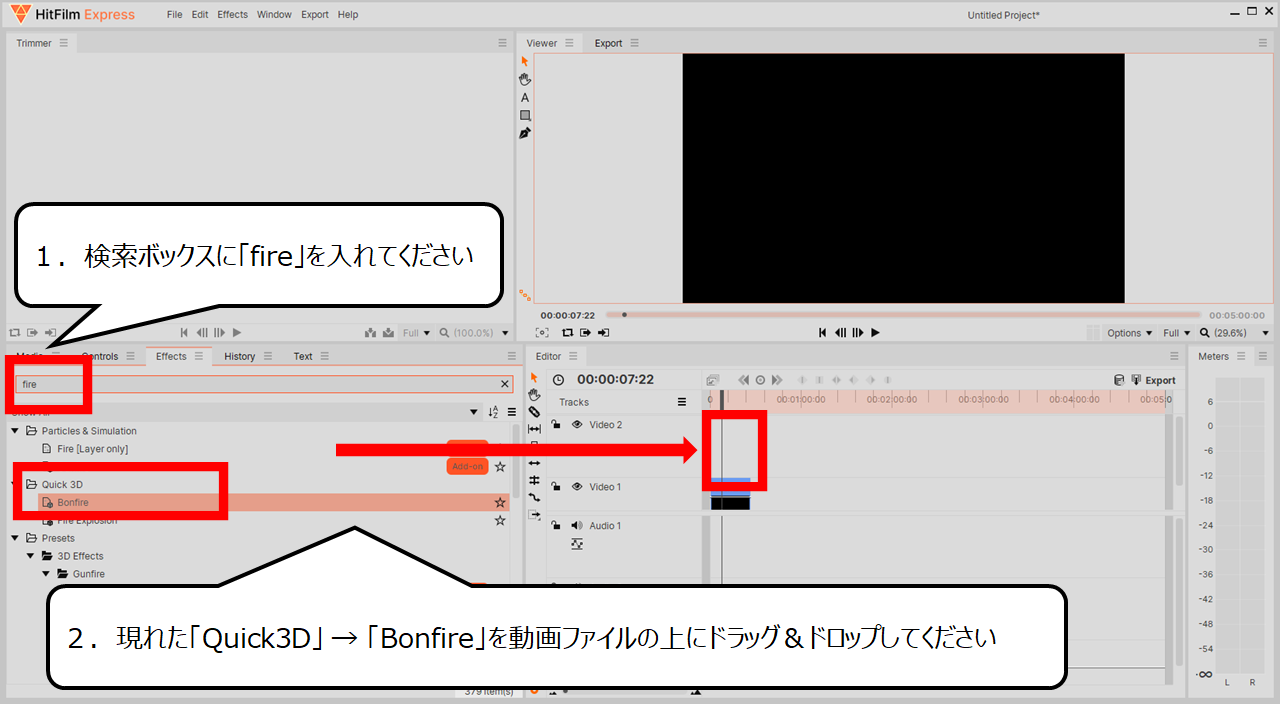Mute the Audio 1 track

click(577, 525)
